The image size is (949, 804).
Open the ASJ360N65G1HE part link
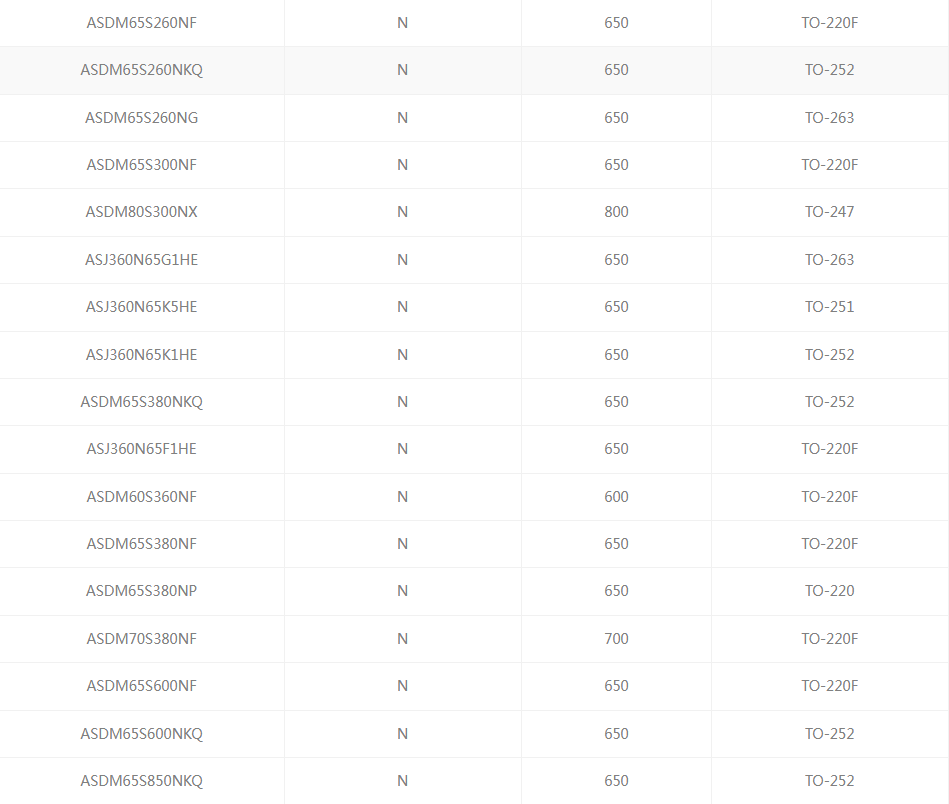click(x=141, y=260)
